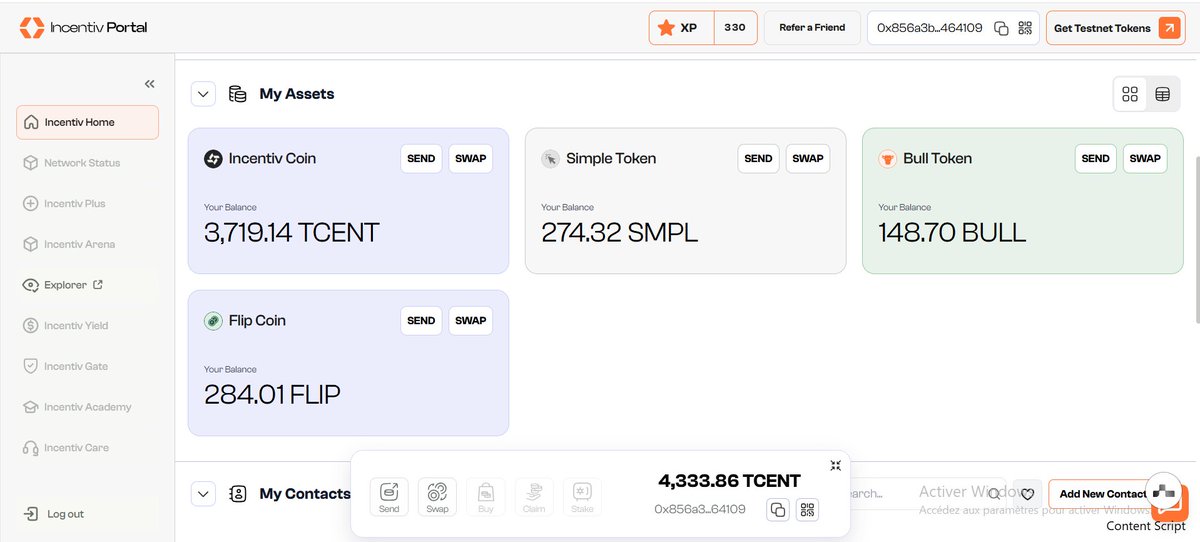Click Swap in floating wallet bar
This screenshot has height=542, width=1200.
pos(437,497)
